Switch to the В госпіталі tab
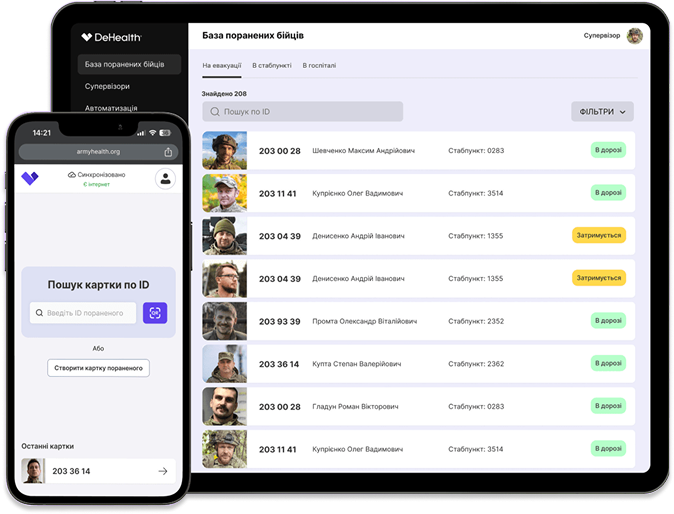 (319, 66)
